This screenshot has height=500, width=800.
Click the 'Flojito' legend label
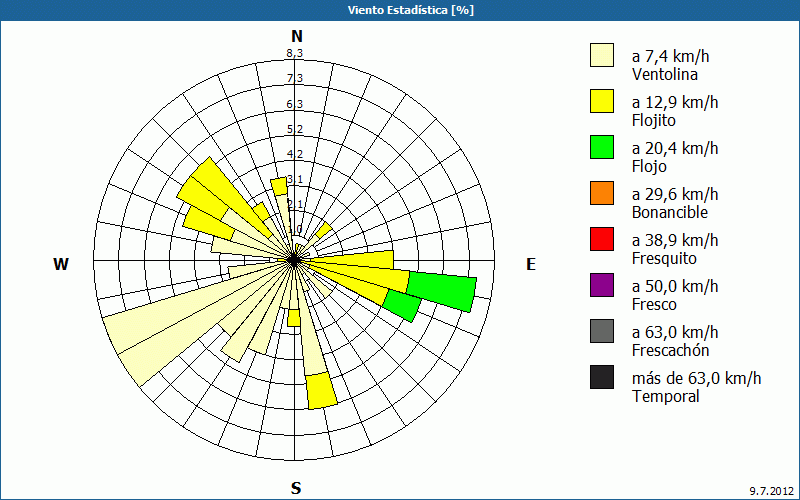654,120
